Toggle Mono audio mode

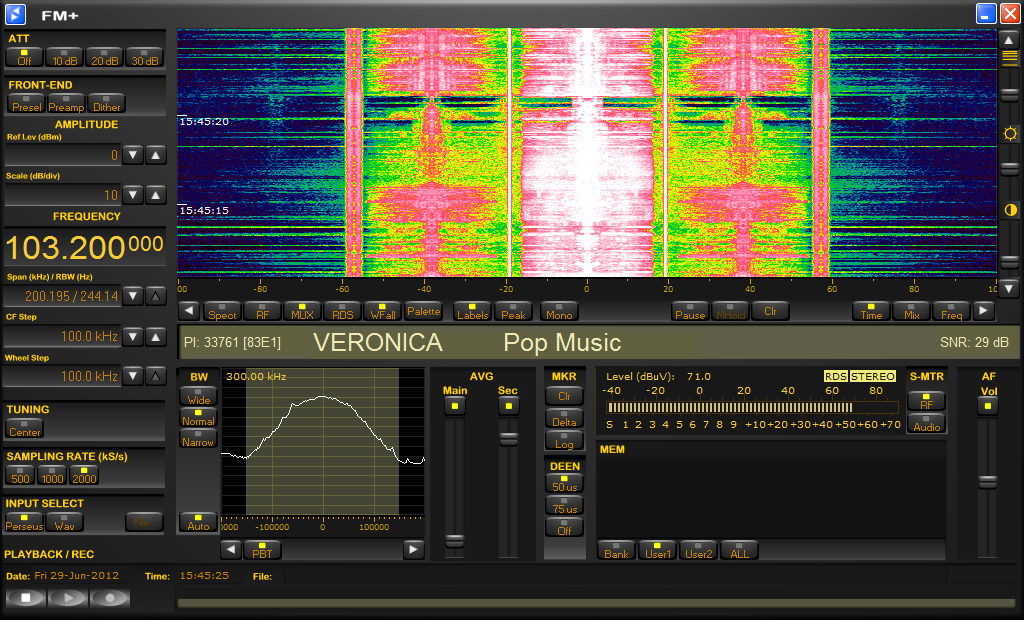click(x=558, y=311)
